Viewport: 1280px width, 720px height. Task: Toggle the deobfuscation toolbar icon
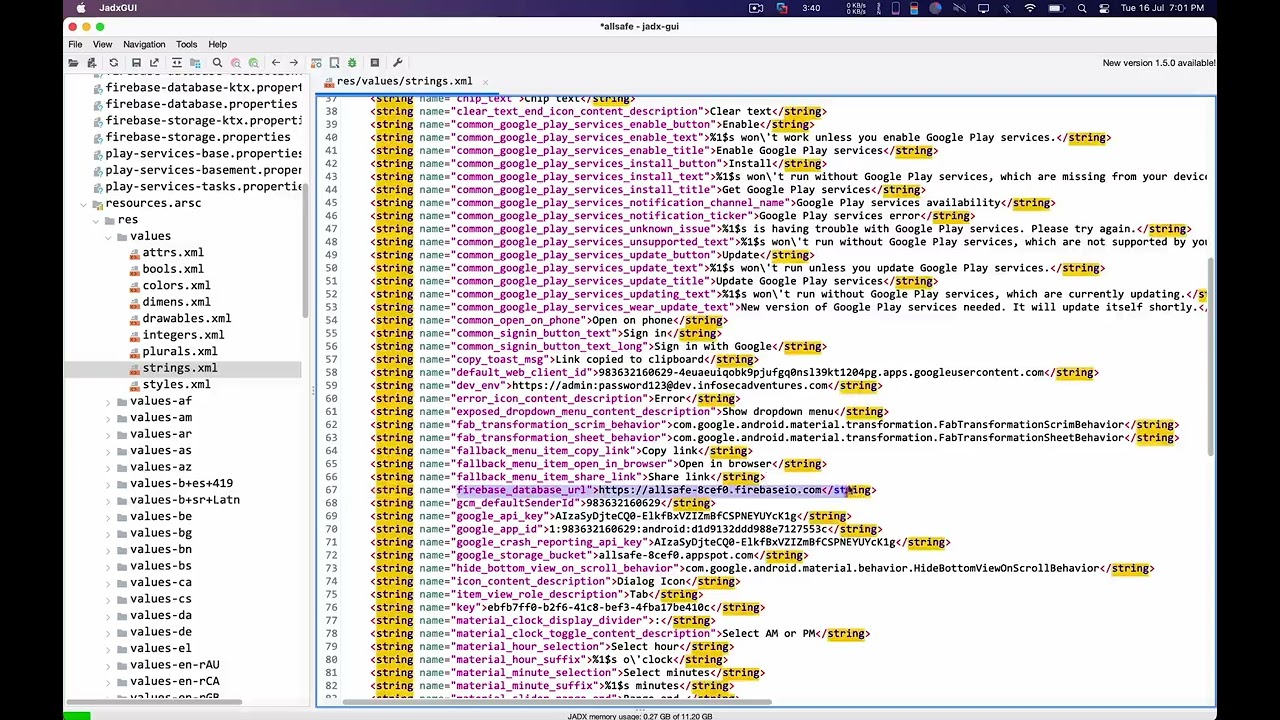(x=316, y=63)
